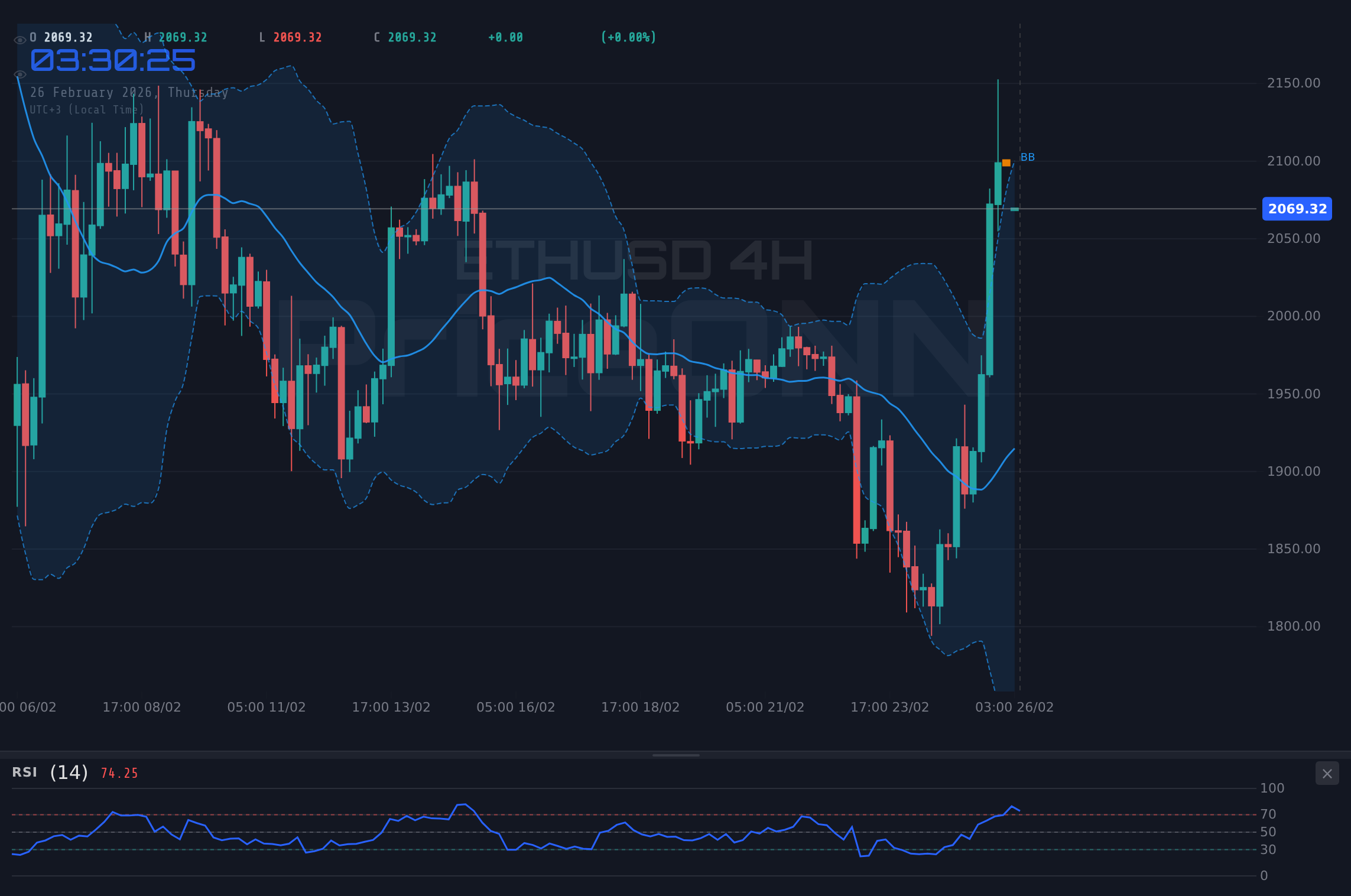Click the Open value O 2069.32
This screenshot has width=1351, height=896.
click(x=61, y=37)
